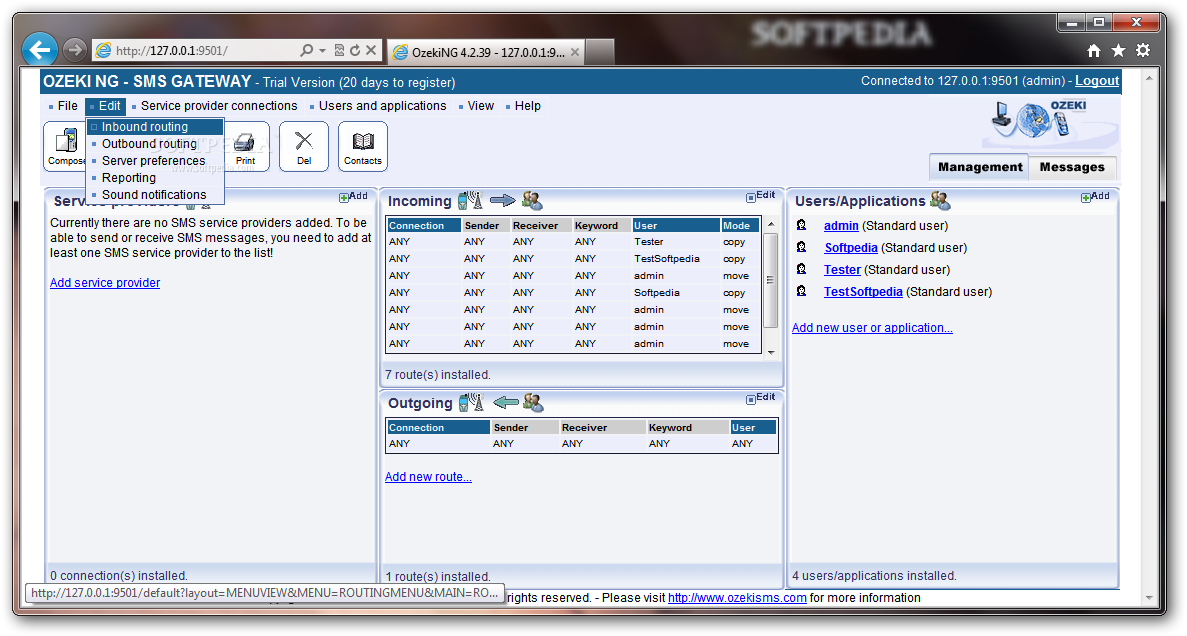
Task: Select Inbound routing menu entry
Action: click(x=155, y=126)
